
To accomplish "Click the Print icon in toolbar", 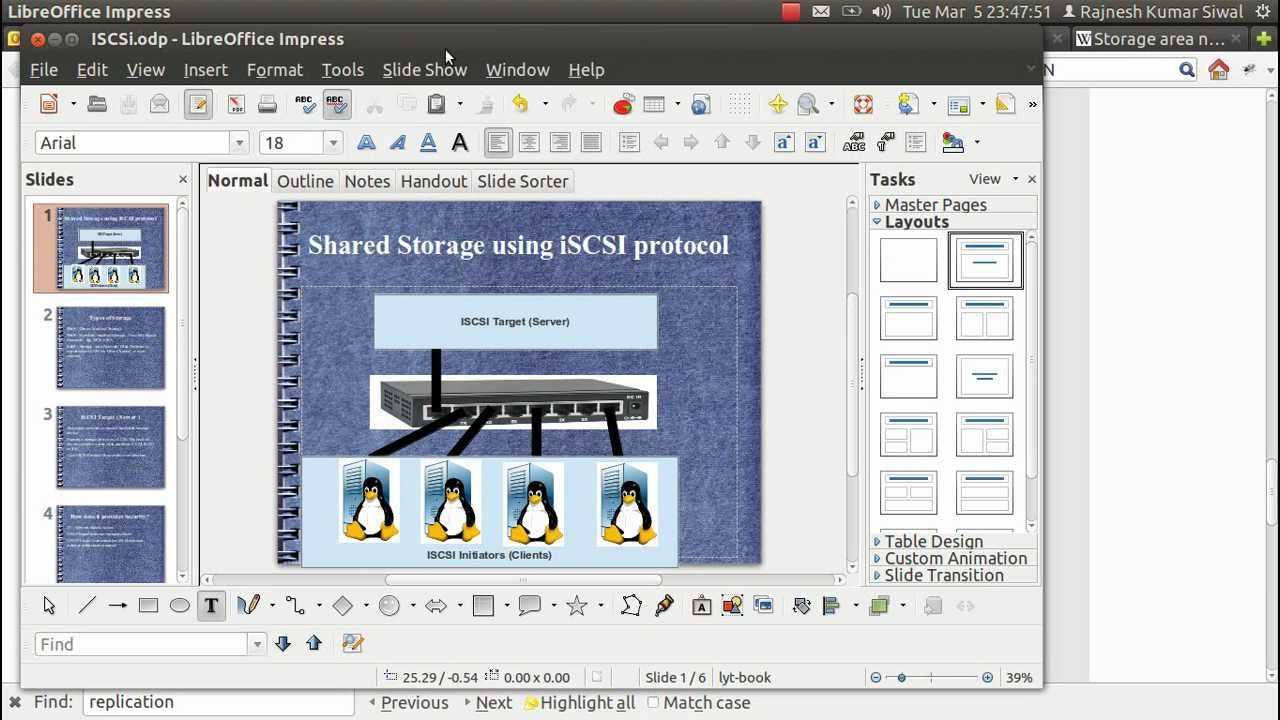I will [x=267, y=104].
